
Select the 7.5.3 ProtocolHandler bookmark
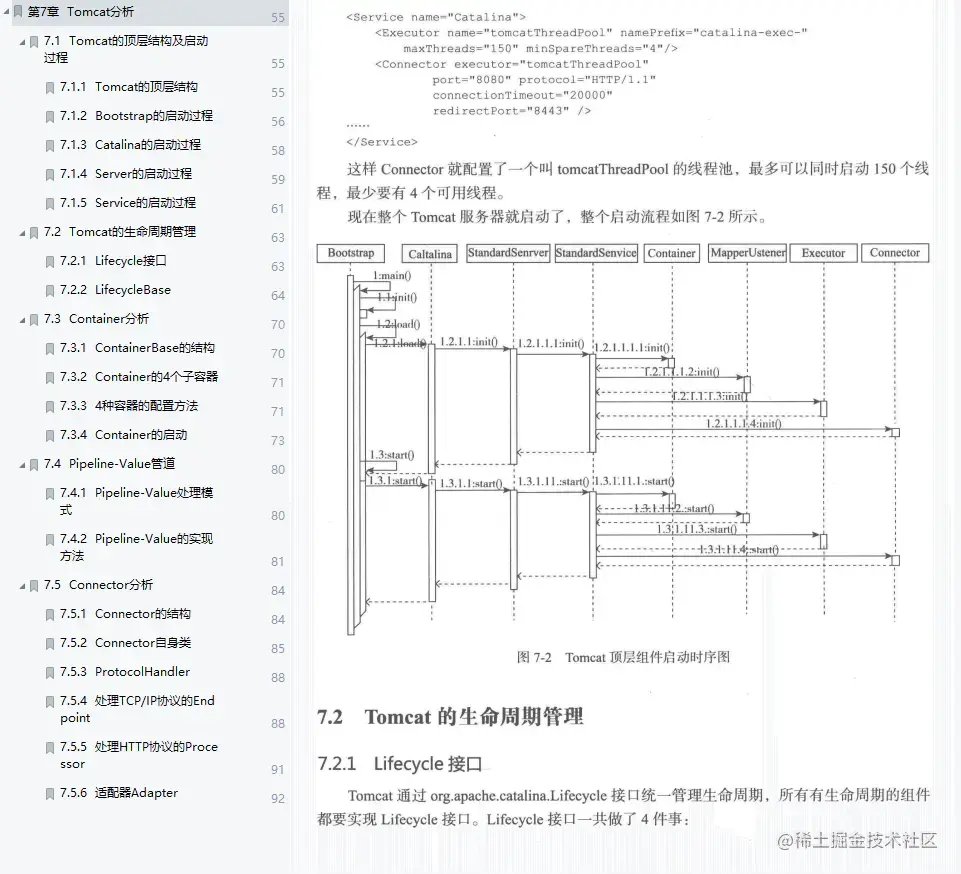tap(125, 672)
